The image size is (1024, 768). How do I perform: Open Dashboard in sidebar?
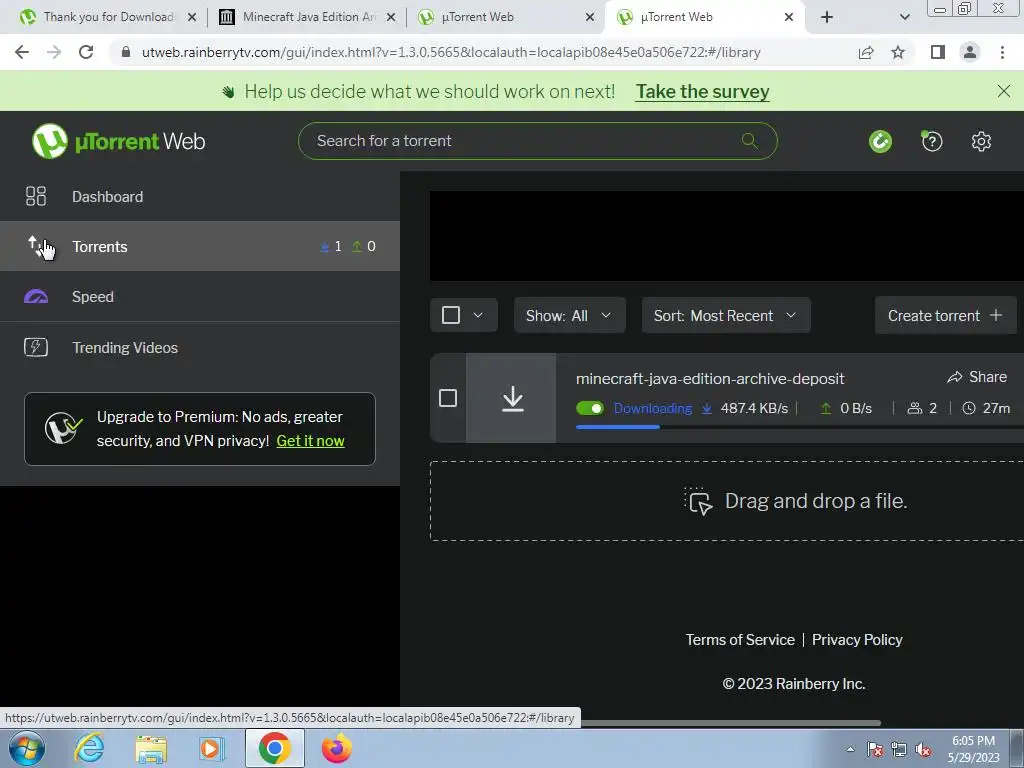coord(200,196)
